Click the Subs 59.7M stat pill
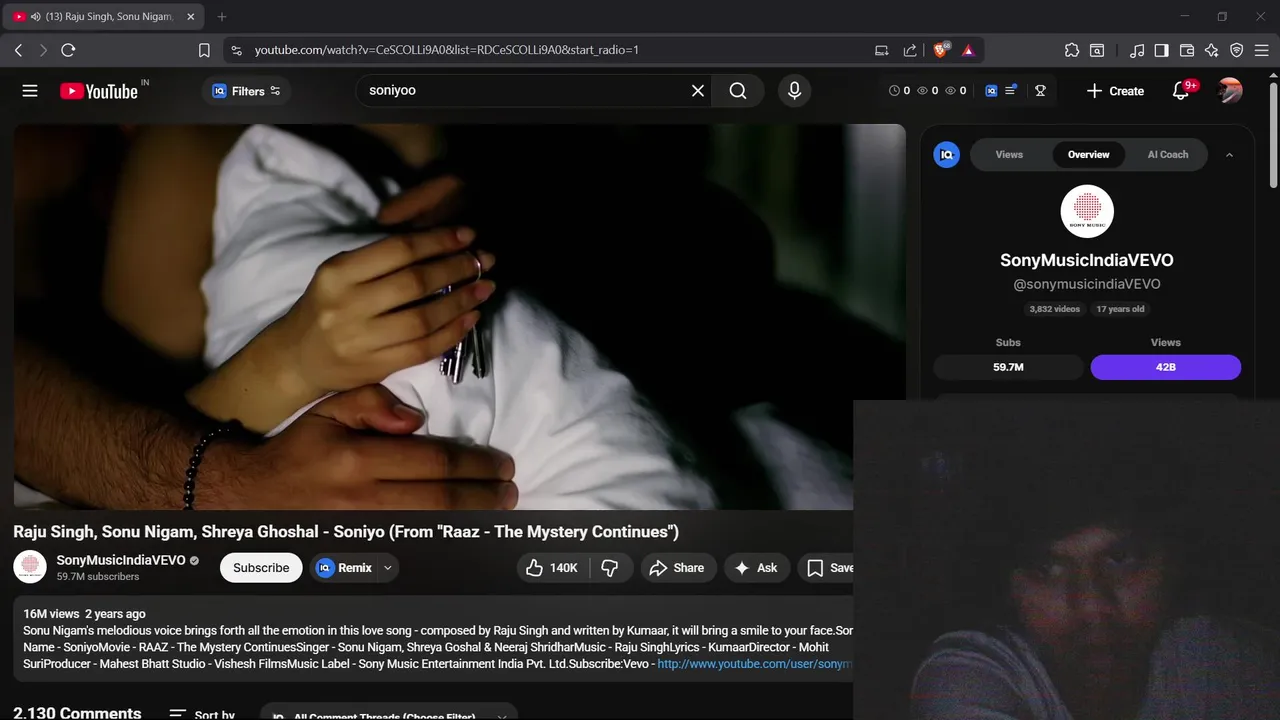Screen dimensions: 1280x720 click(1008, 367)
